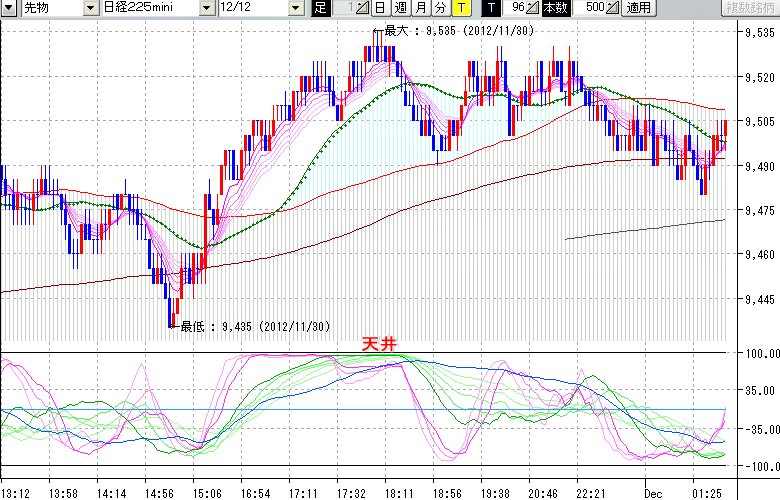Select the 分 (minute) timeframe button

click(x=440, y=8)
